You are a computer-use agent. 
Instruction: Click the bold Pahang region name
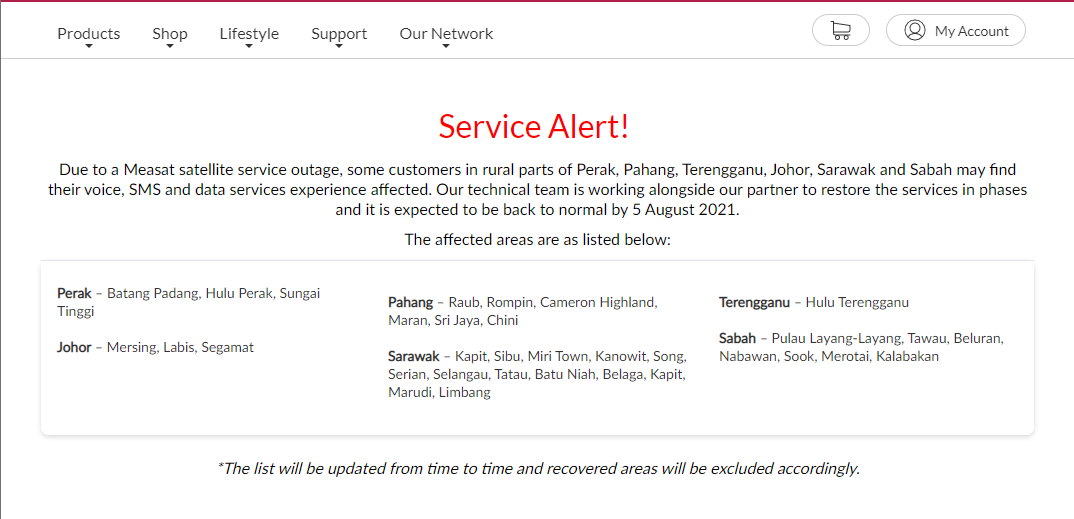tap(410, 302)
